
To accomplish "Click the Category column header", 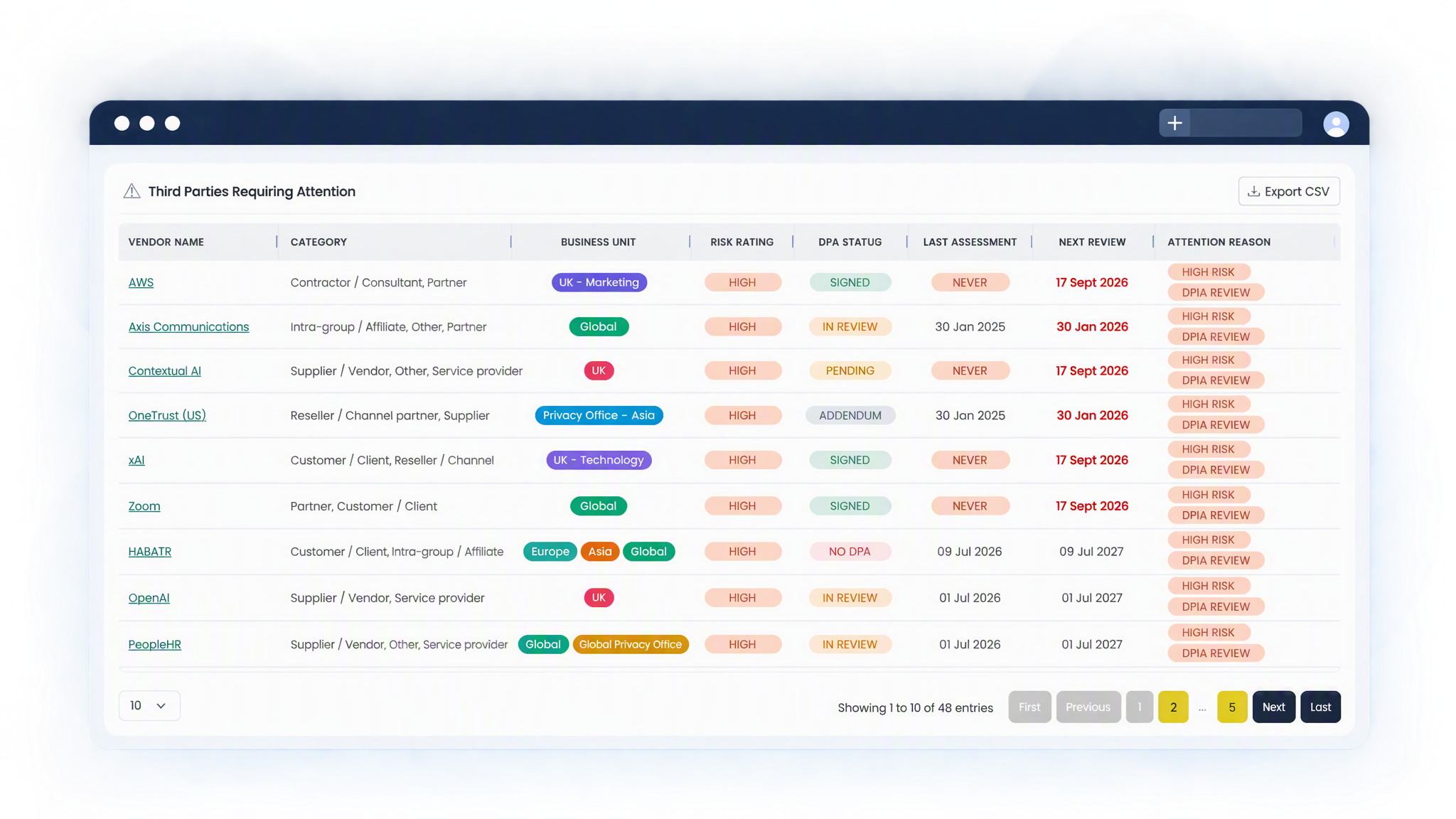I will [x=318, y=242].
